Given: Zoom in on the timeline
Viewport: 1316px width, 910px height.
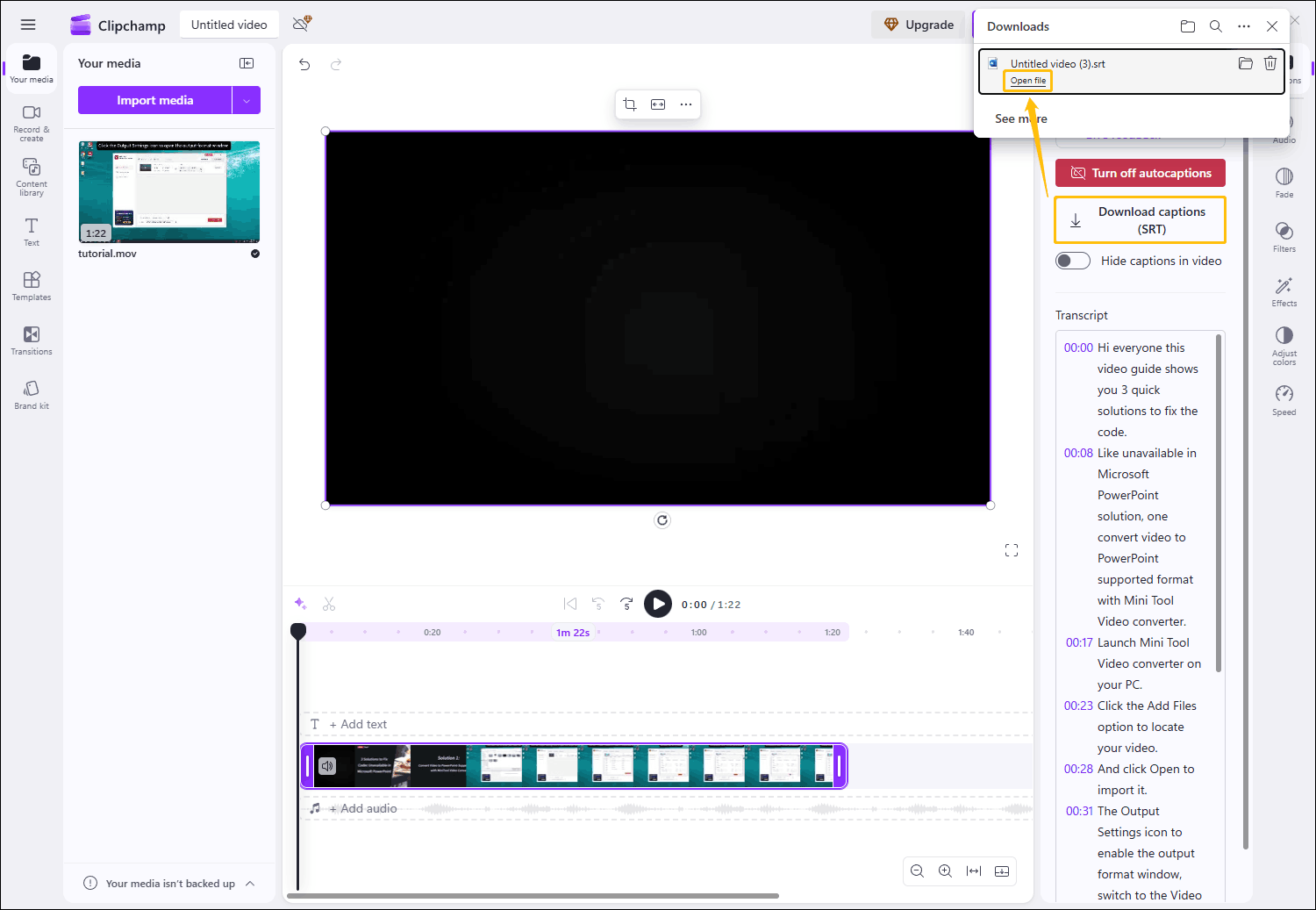Looking at the screenshot, I should point(945,871).
